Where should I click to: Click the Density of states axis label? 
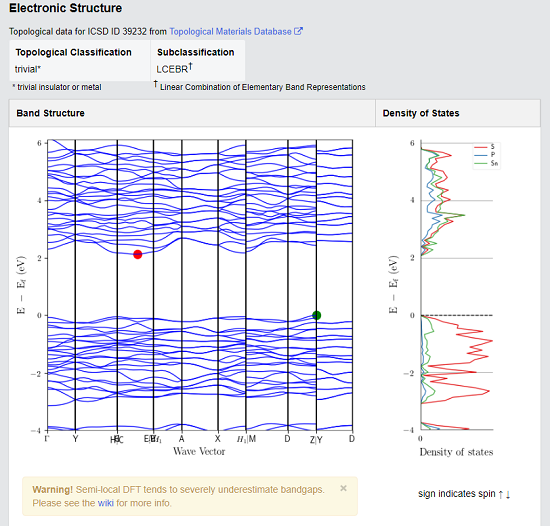[456, 452]
